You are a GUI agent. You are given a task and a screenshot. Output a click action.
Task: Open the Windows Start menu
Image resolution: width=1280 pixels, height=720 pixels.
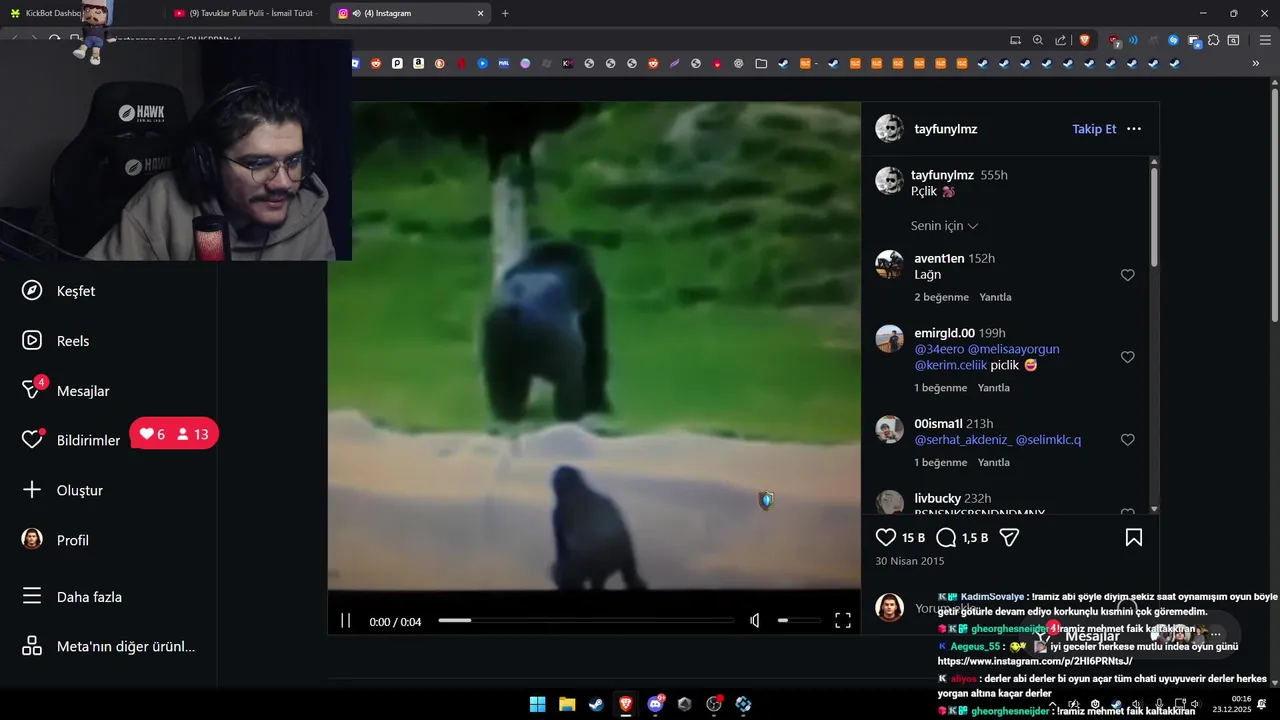(x=537, y=704)
